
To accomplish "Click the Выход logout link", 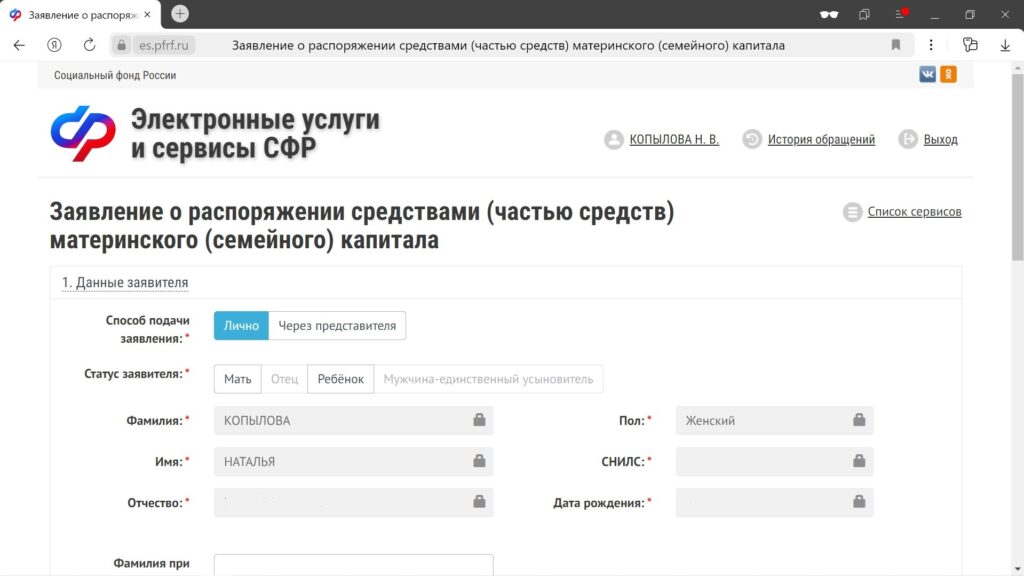I will 940,139.
